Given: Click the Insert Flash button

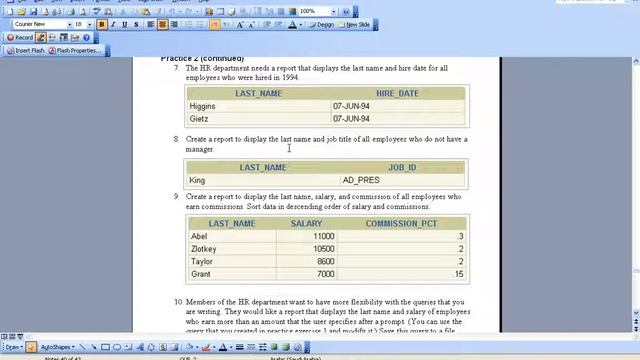Looking at the screenshot, I should 26,51.
